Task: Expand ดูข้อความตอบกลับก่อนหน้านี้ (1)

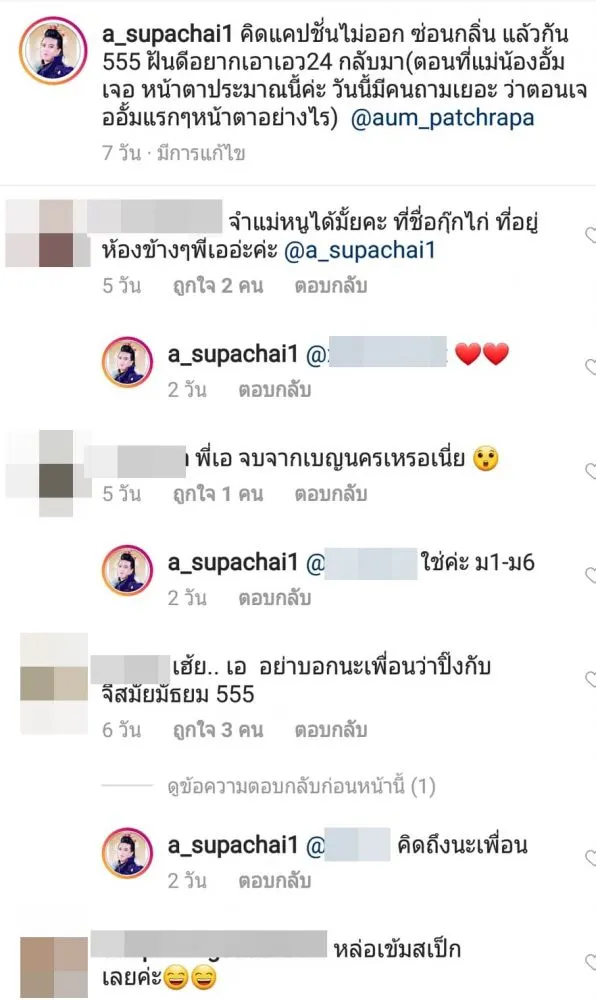Action: coord(302,787)
